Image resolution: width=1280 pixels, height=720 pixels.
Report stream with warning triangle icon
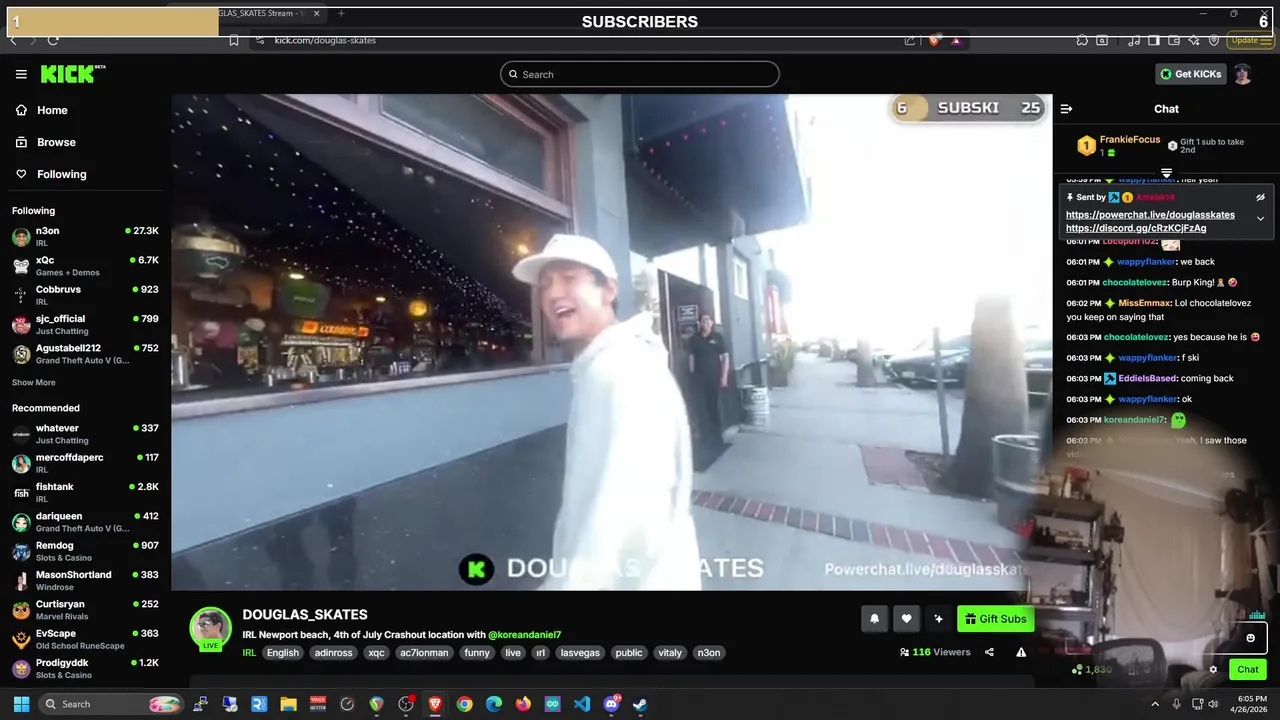(1021, 652)
